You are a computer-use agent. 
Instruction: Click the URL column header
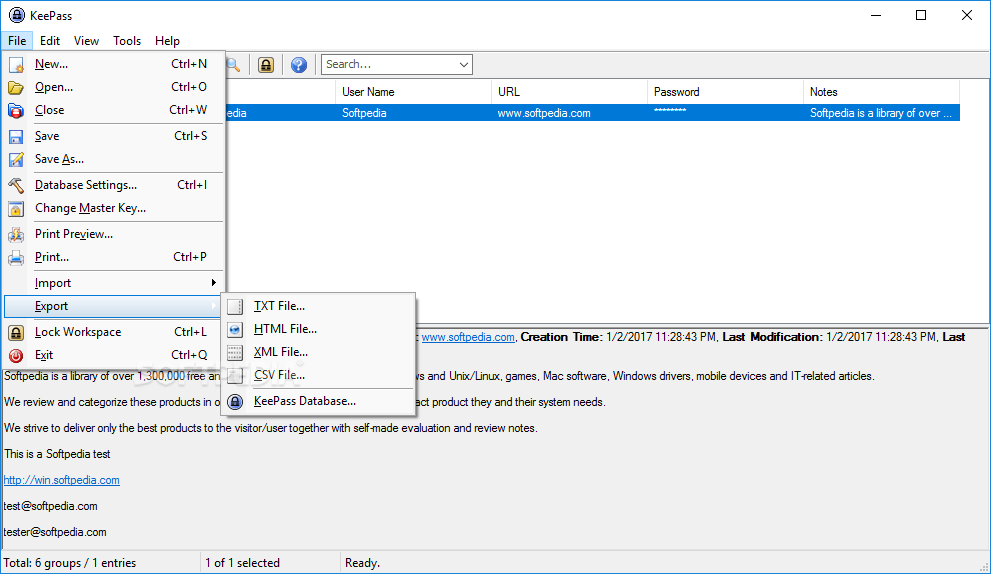coord(569,92)
